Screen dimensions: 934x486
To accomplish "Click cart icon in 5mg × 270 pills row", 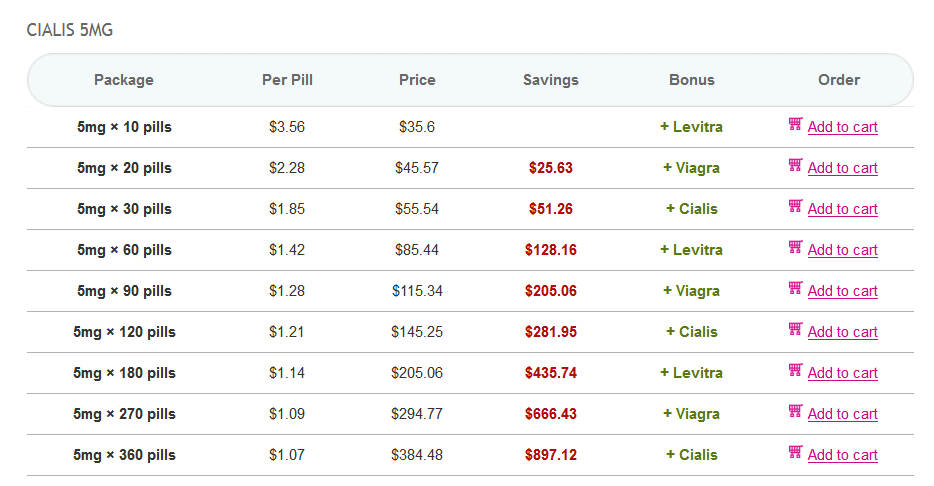I will click(x=795, y=412).
